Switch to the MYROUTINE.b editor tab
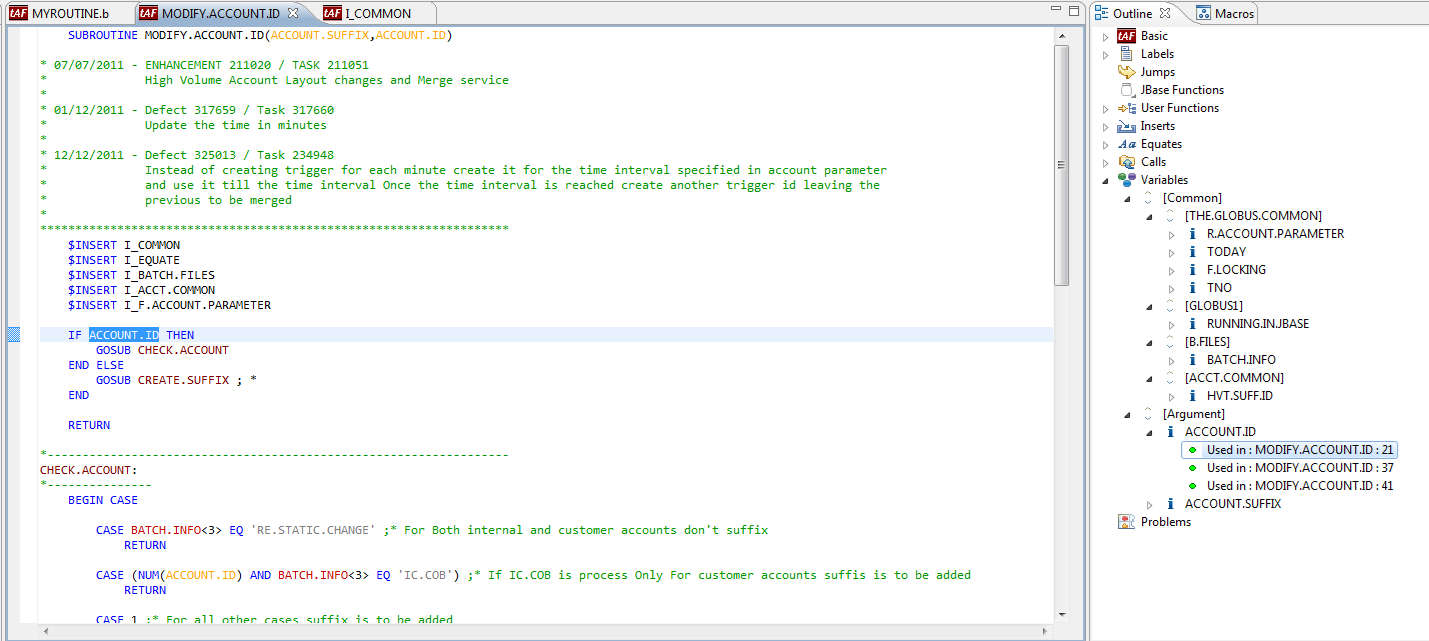Image resolution: width=1429 pixels, height=641 pixels. 59,13
